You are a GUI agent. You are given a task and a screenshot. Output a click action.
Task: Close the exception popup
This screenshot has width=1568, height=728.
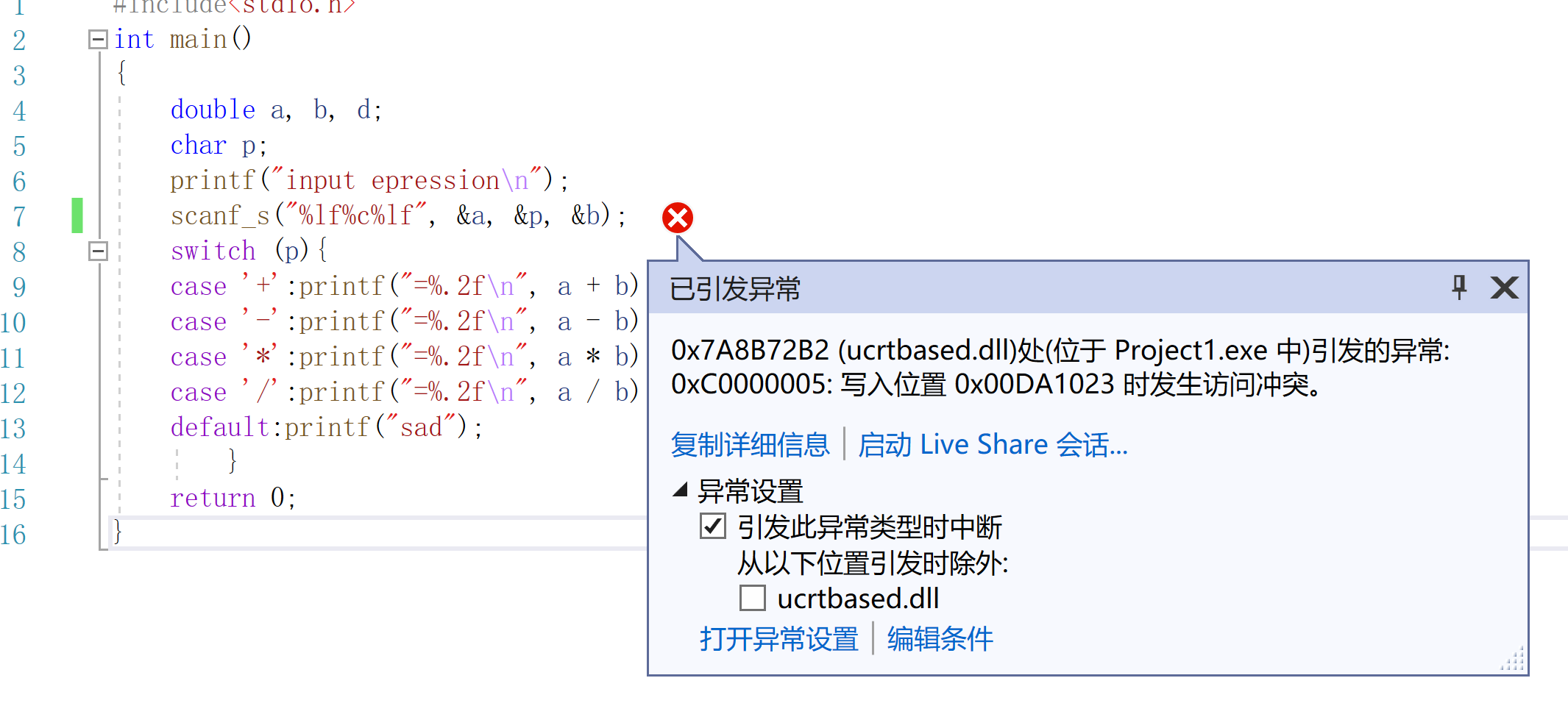coord(1504,288)
